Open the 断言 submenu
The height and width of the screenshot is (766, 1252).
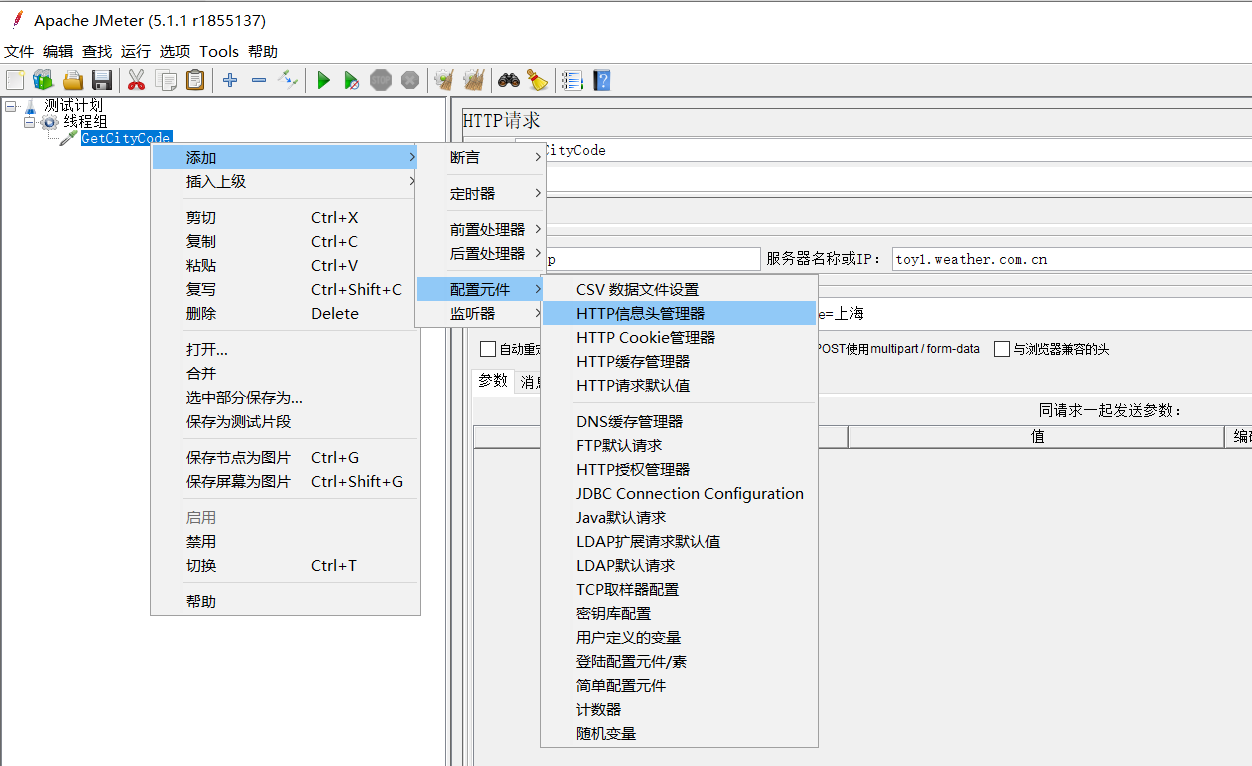click(x=481, y=158)
